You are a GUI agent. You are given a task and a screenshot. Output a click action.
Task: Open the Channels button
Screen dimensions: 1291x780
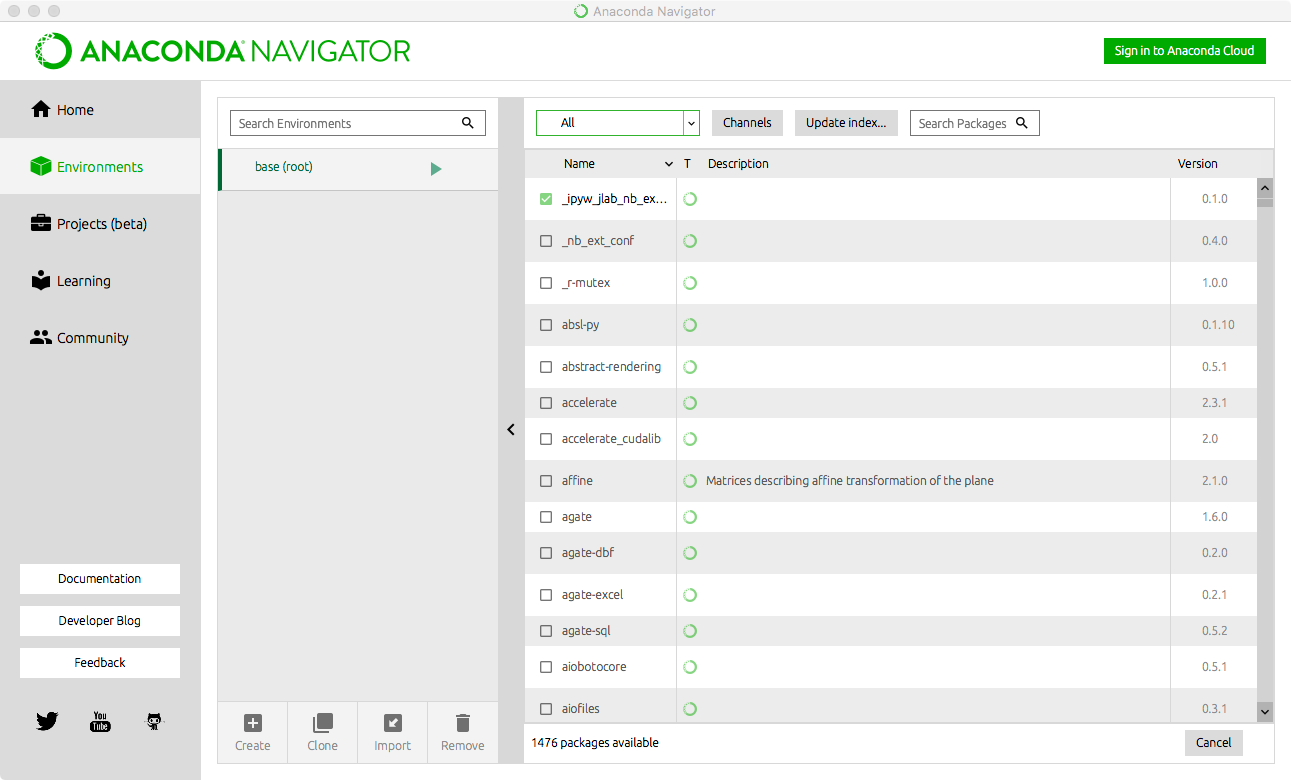coord(747,123)
